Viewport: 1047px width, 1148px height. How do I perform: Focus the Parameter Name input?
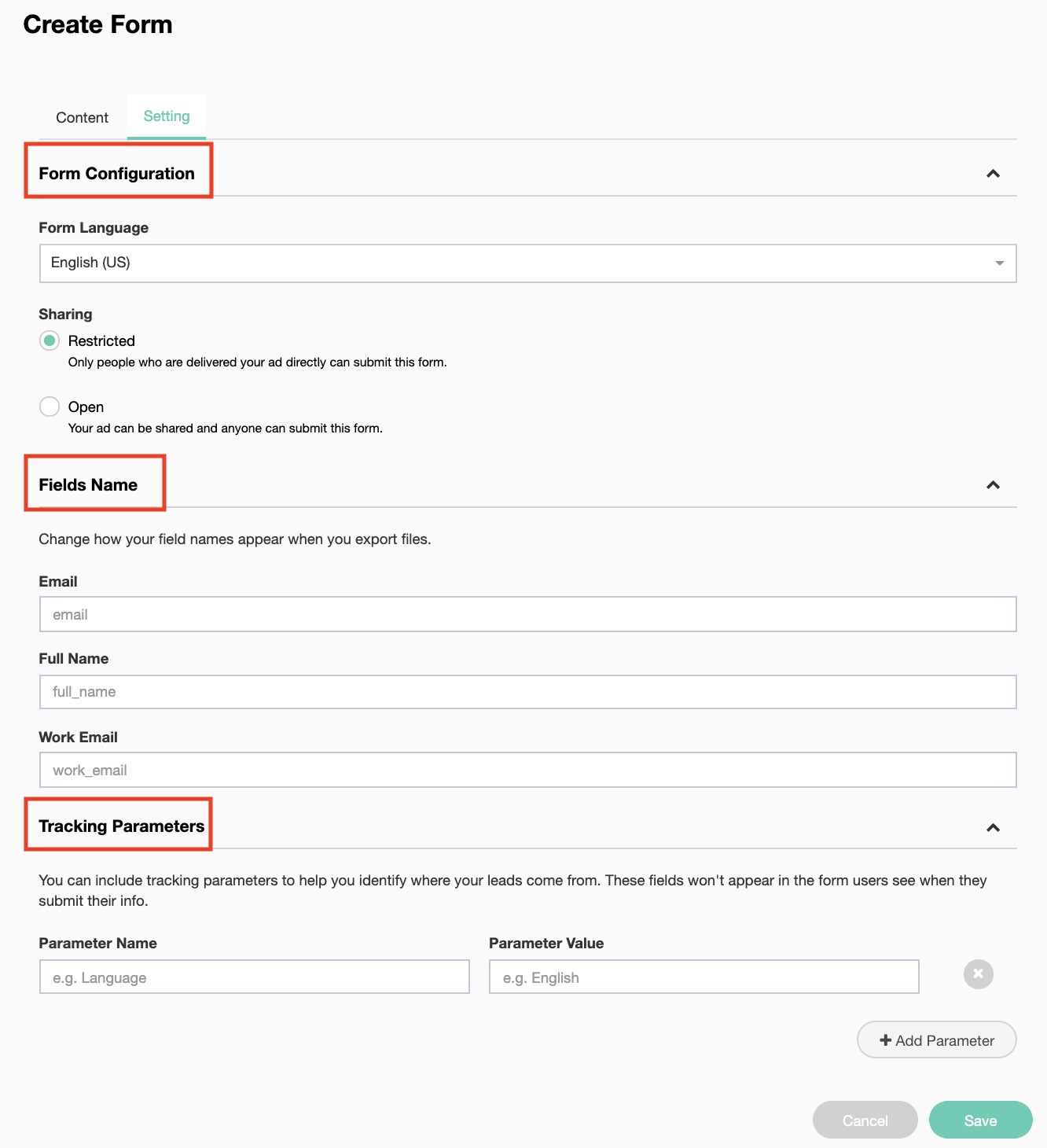[x=254, y=977]
